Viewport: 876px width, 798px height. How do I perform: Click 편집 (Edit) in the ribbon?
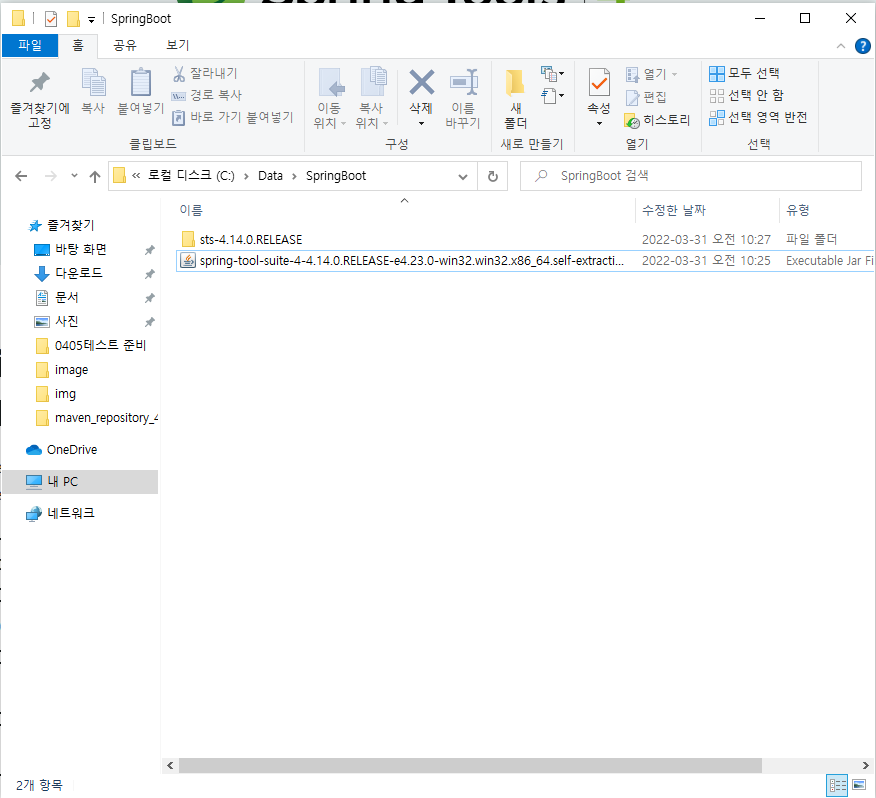(x=646, y=97)
